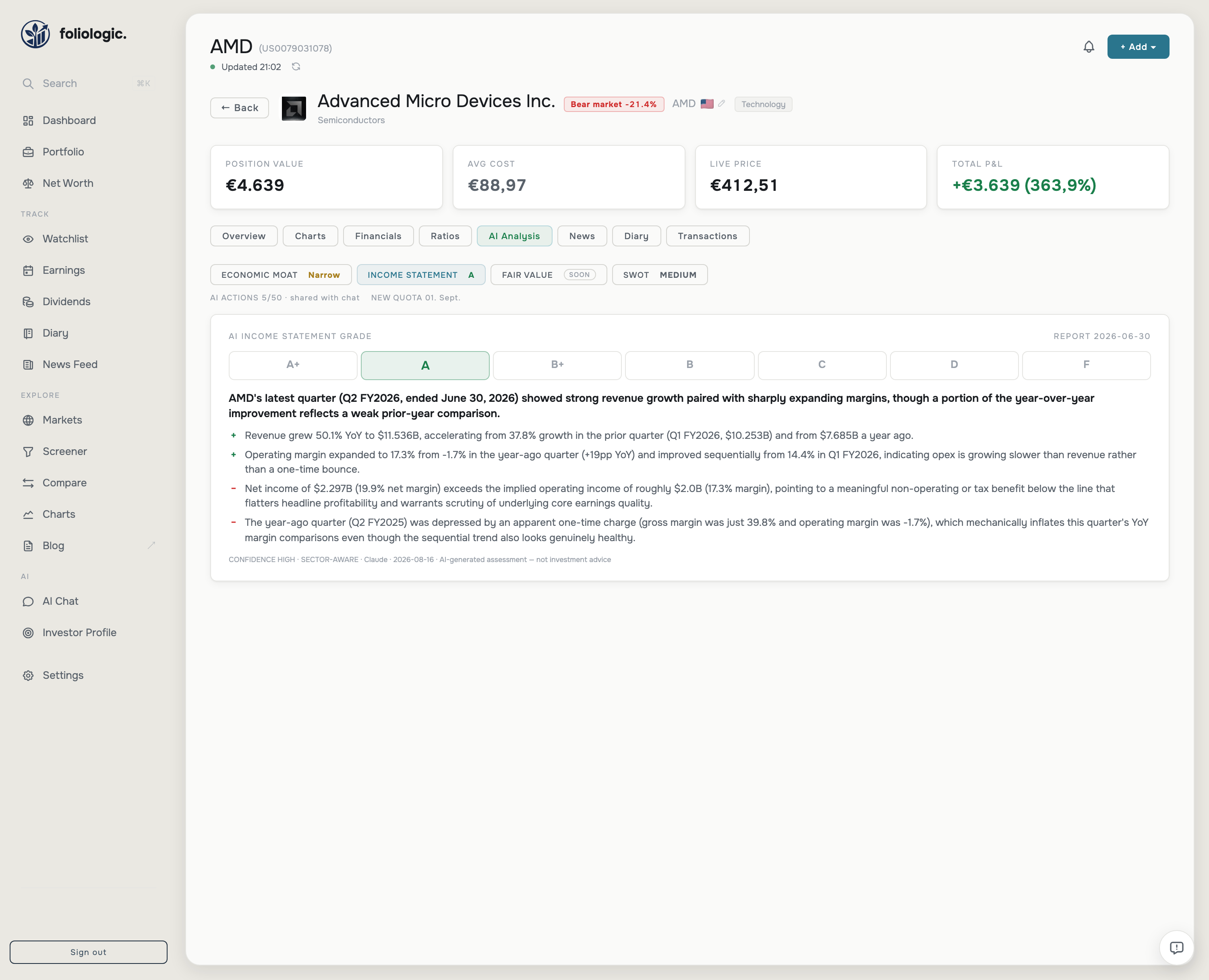
Task: Click the search magnifier icon
Action: click(28, 84)
